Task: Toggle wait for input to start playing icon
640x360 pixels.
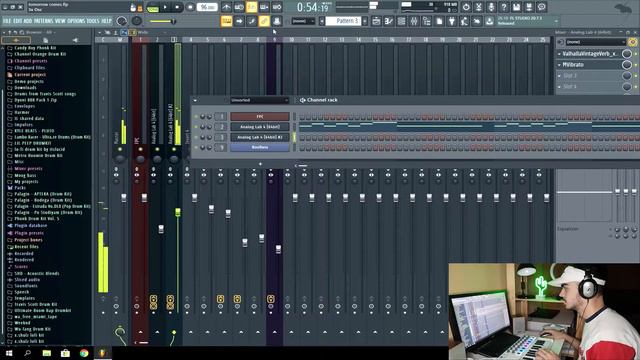Action: point(239,7)
